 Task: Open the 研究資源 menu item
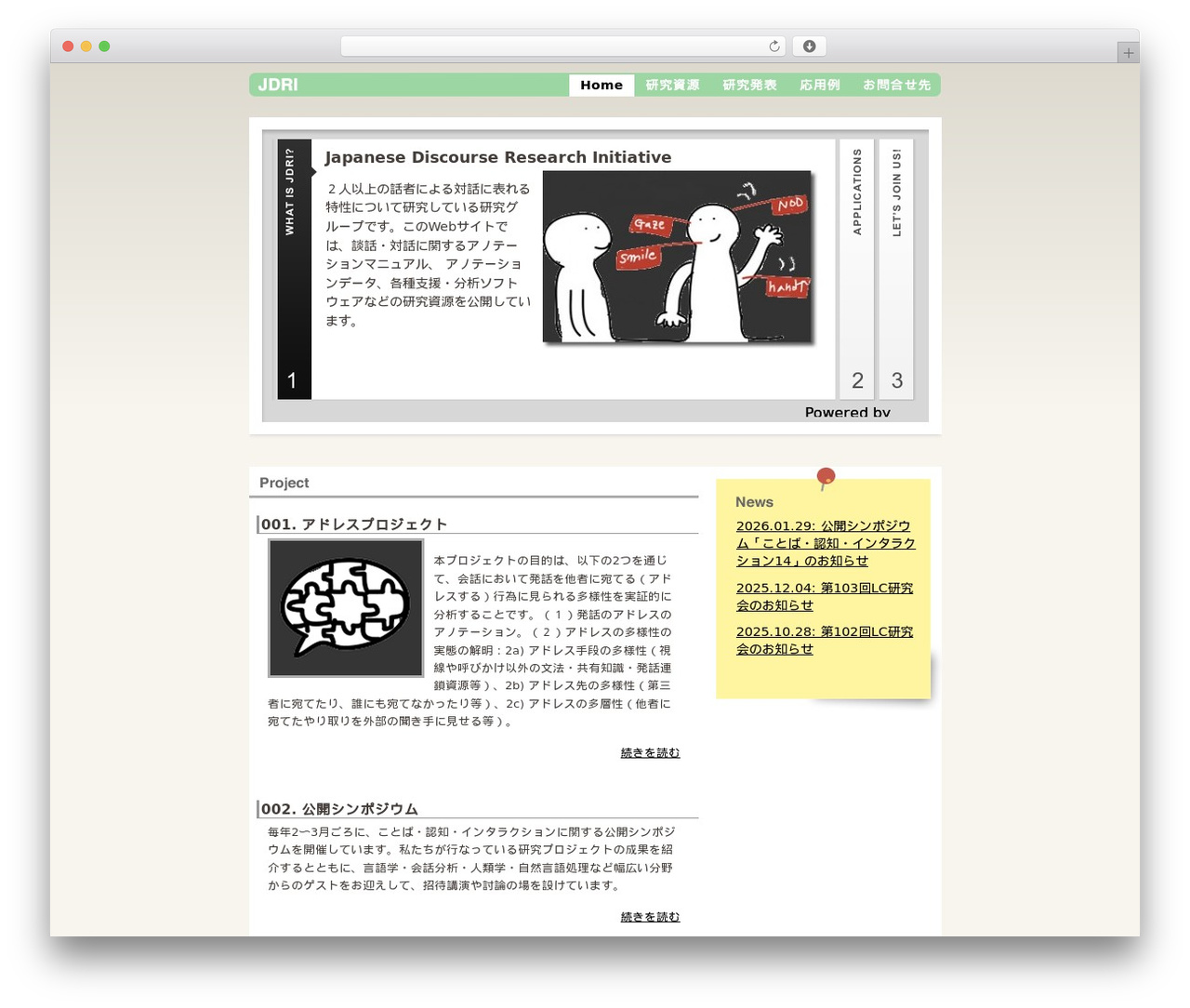pos(672,85)
